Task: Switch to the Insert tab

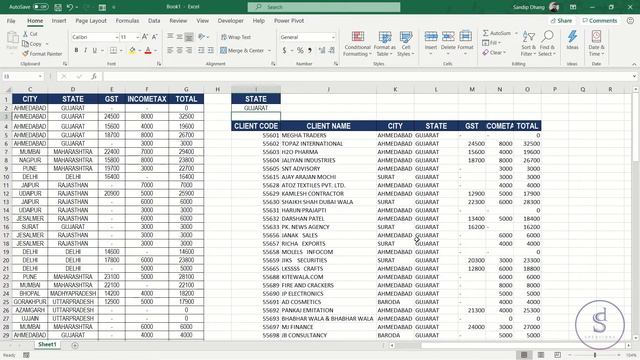Action: [59, 20]
